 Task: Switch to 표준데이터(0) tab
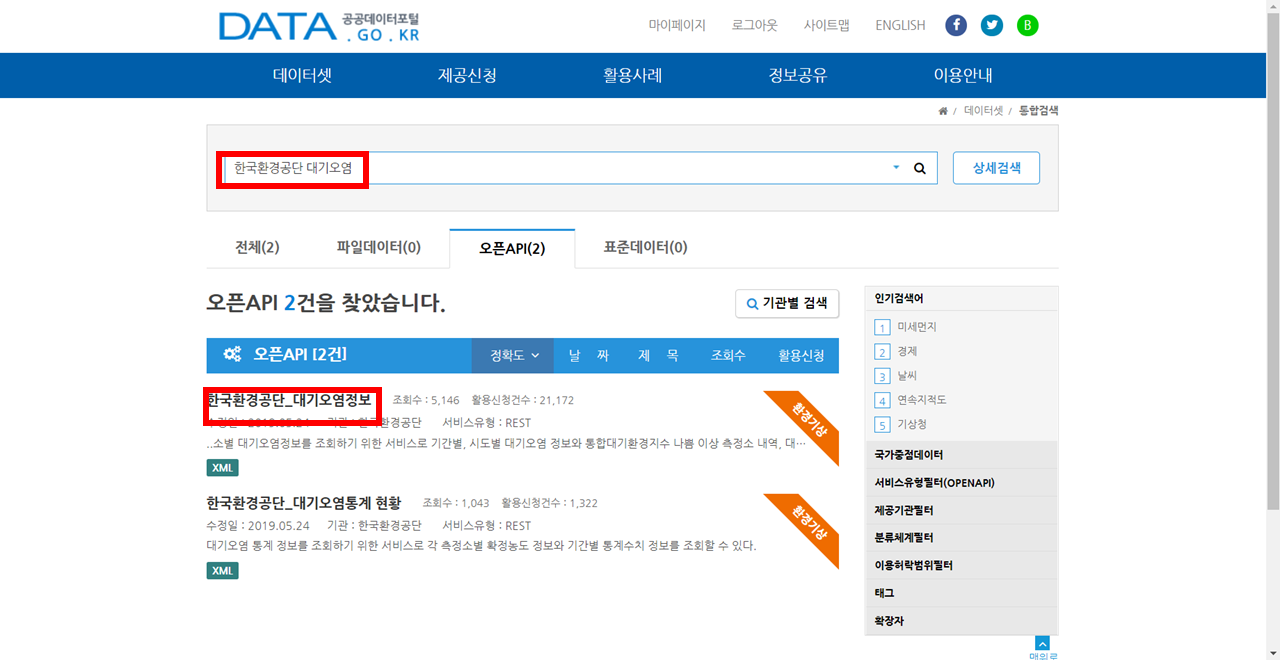pos(645,248)
